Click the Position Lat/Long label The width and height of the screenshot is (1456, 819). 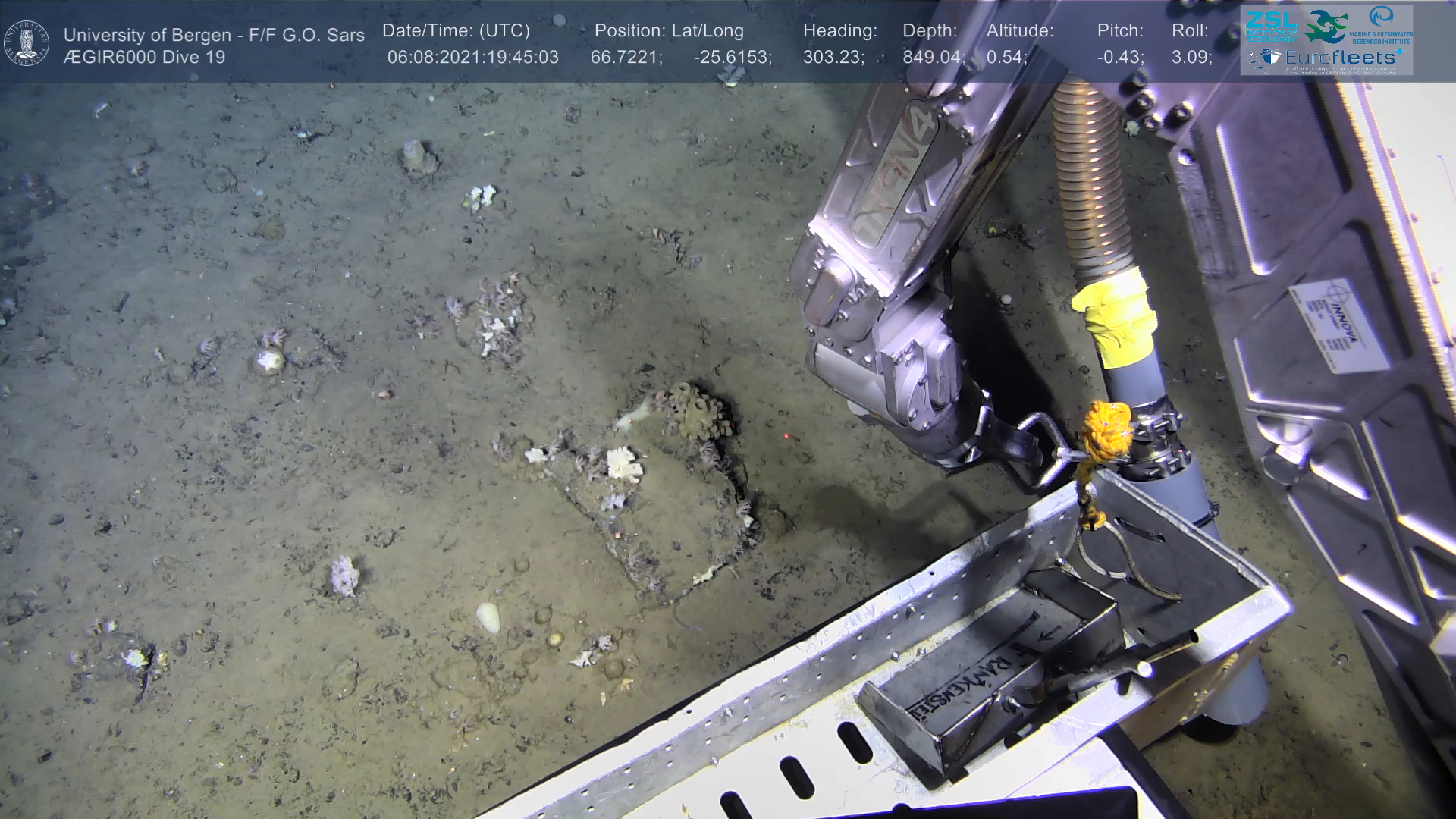coord(669,31)
